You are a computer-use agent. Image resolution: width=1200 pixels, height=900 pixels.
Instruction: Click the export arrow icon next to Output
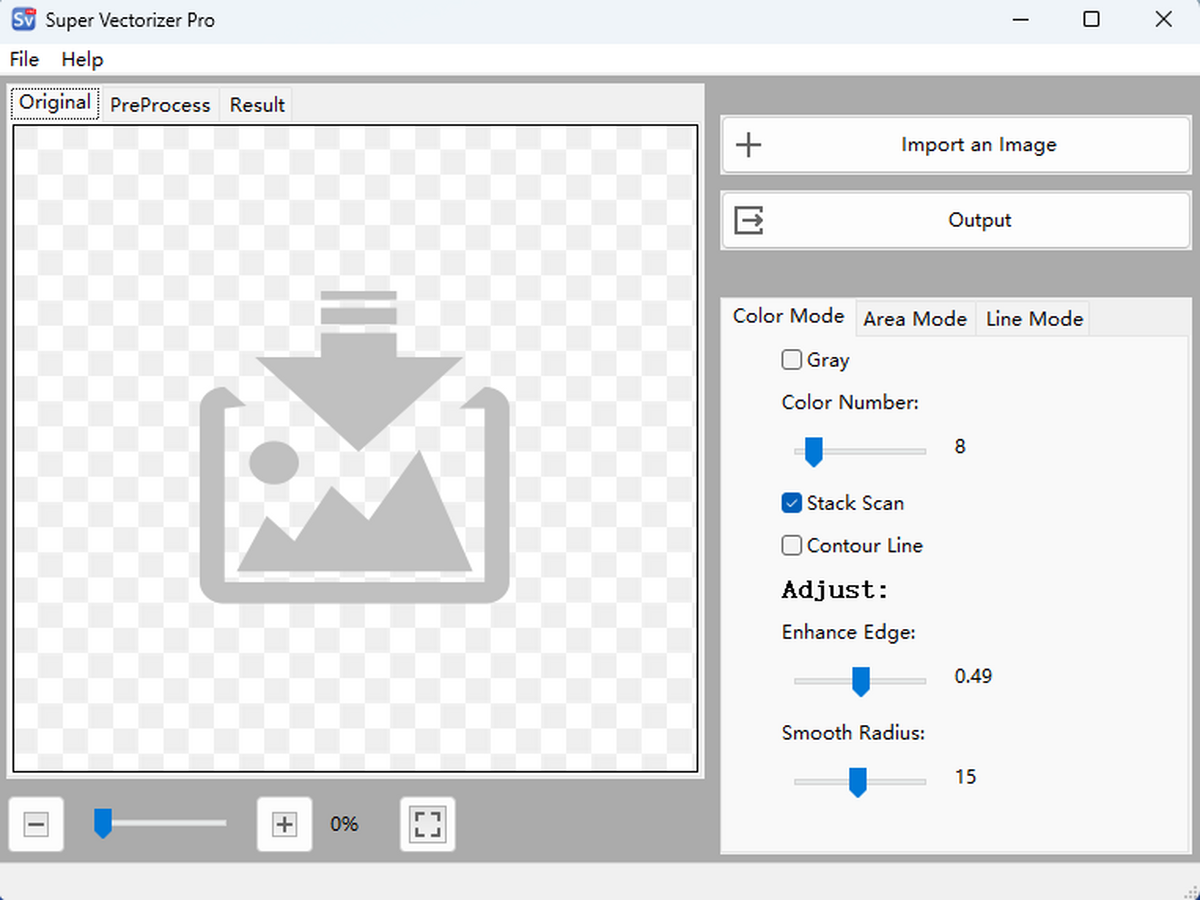(x=748, y=220)
